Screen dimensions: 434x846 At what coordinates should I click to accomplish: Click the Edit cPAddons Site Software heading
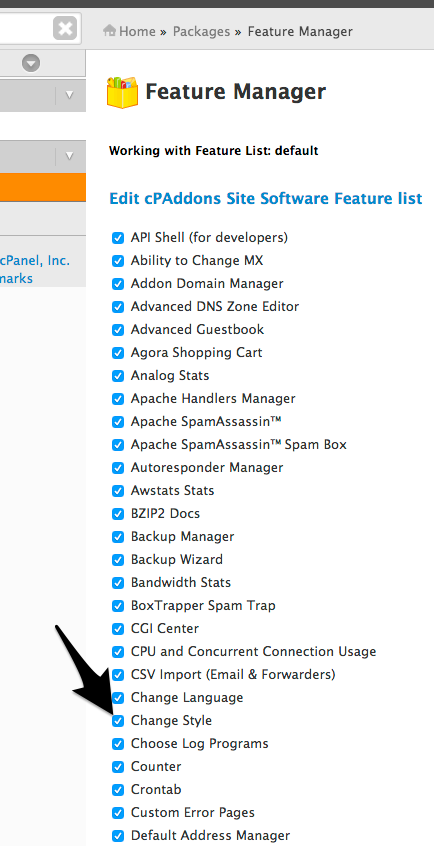(x=266, y=199)
